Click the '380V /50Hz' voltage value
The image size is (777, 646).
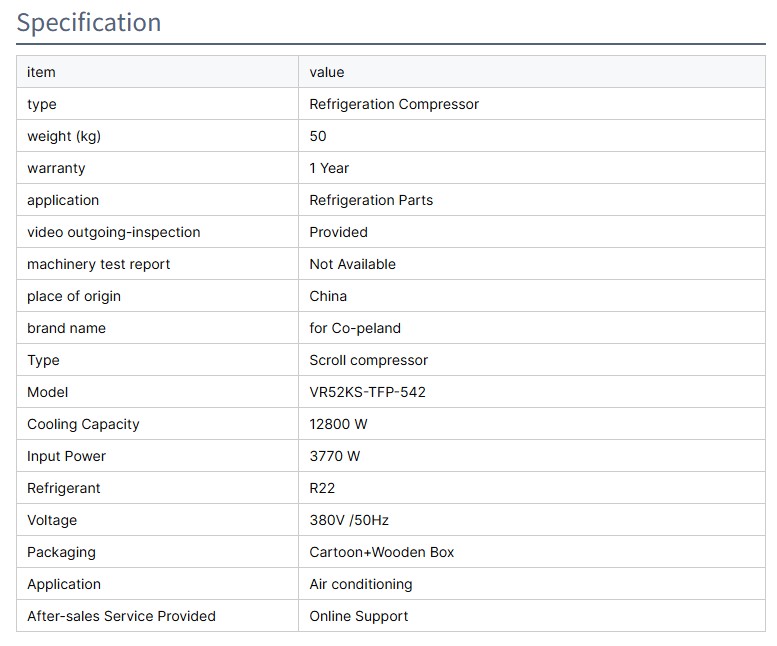[347, 520]
